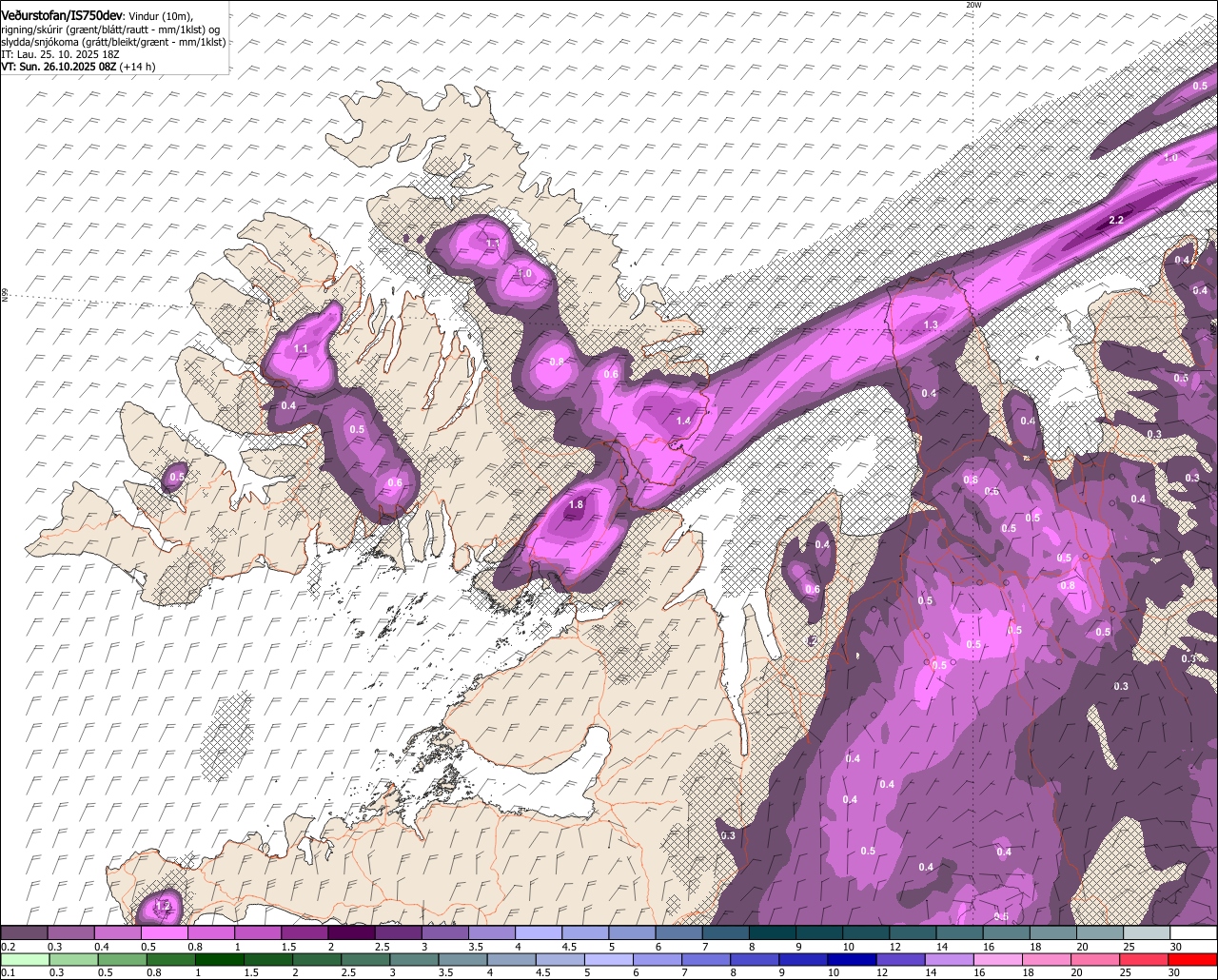Click the 1.8 precipitation value on the map

pyautogui.click(x=576, y=504)
